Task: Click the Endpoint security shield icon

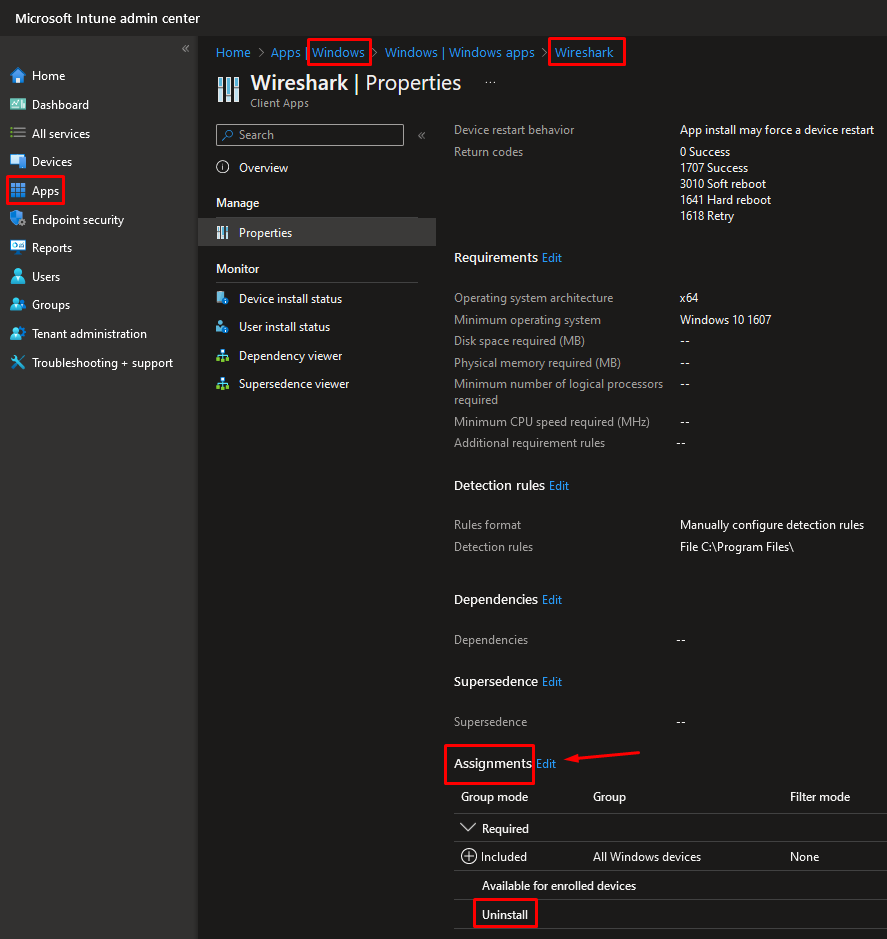Action: [x=18, y=219]
